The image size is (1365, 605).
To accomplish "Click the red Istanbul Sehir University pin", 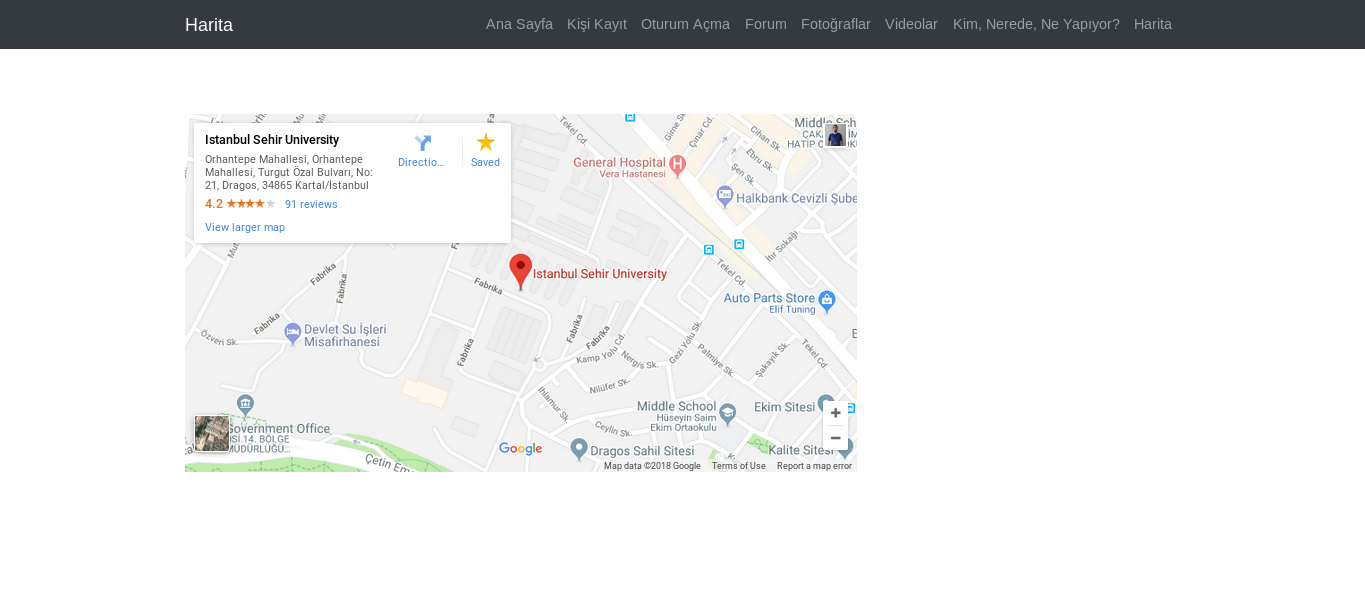I will (x=520, y=271).
